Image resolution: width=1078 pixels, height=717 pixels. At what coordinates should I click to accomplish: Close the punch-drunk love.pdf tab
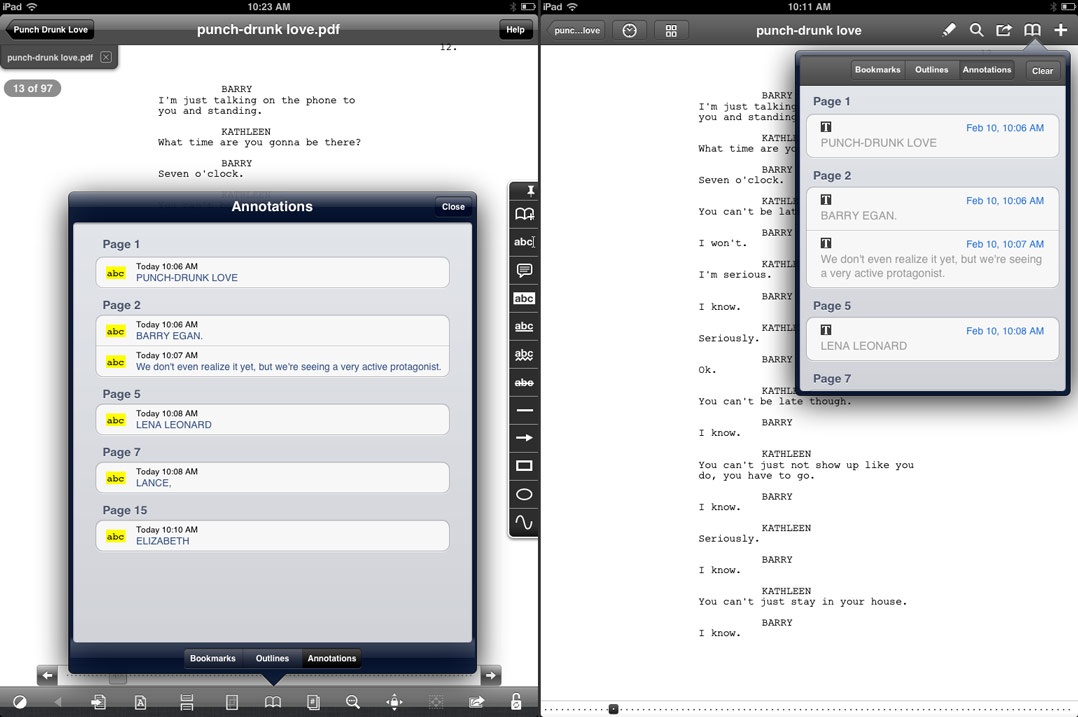[x=106, y=57]
